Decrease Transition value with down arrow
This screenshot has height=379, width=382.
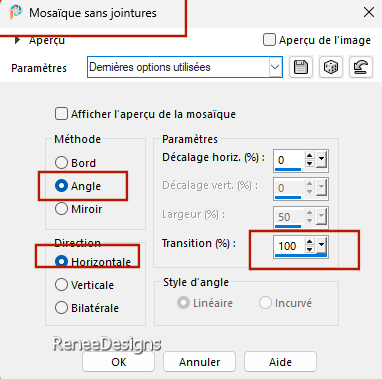coord(310,249)
